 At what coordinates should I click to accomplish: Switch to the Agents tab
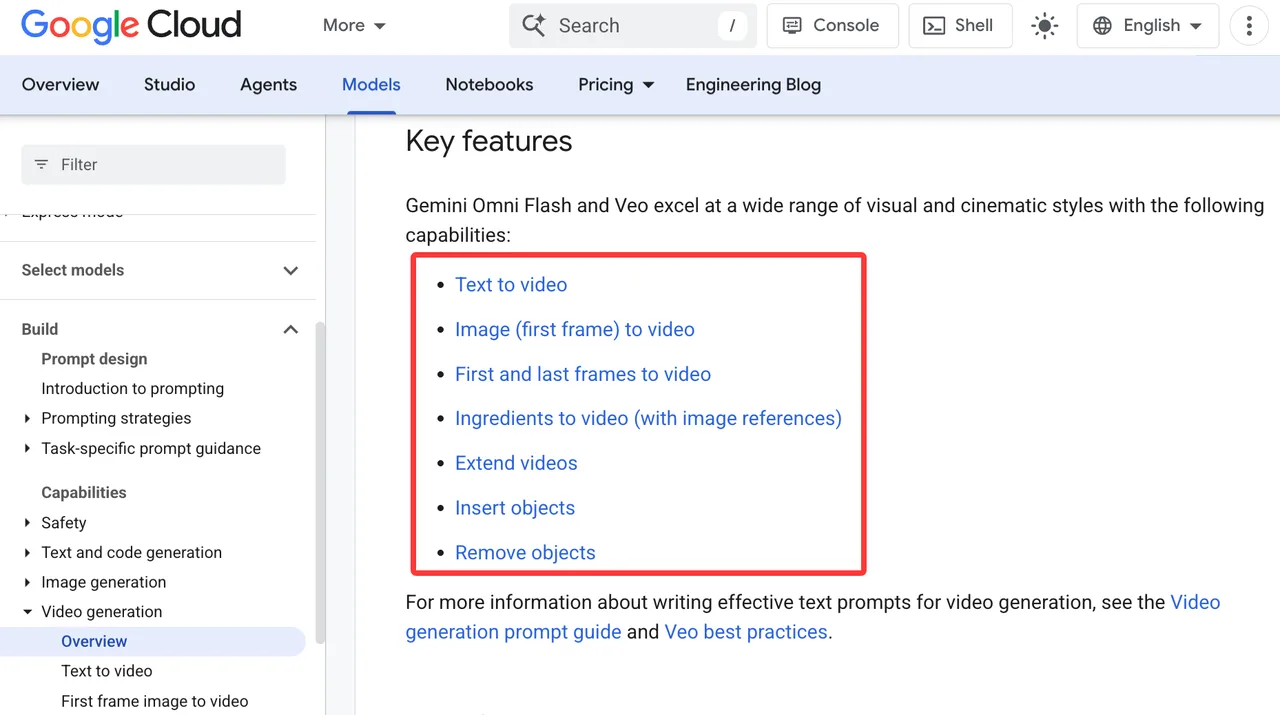pos(268,85)
